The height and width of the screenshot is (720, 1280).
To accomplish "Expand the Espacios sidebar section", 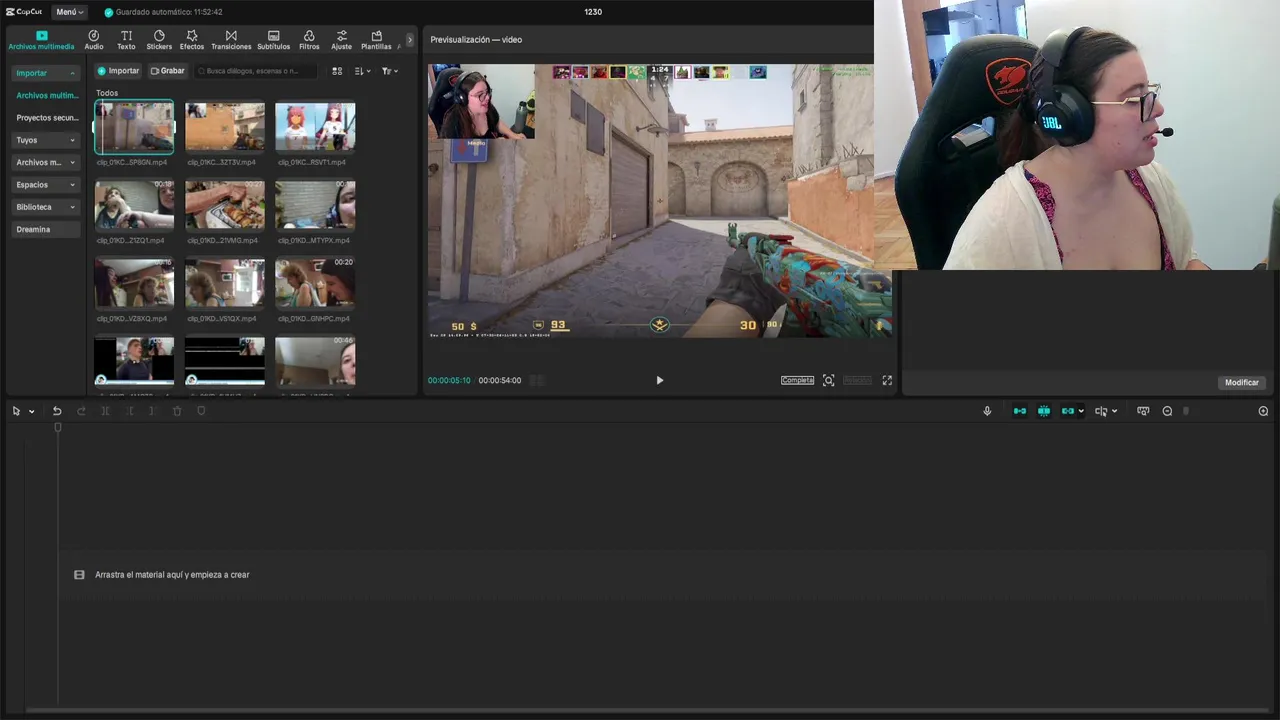I will 45,185.
